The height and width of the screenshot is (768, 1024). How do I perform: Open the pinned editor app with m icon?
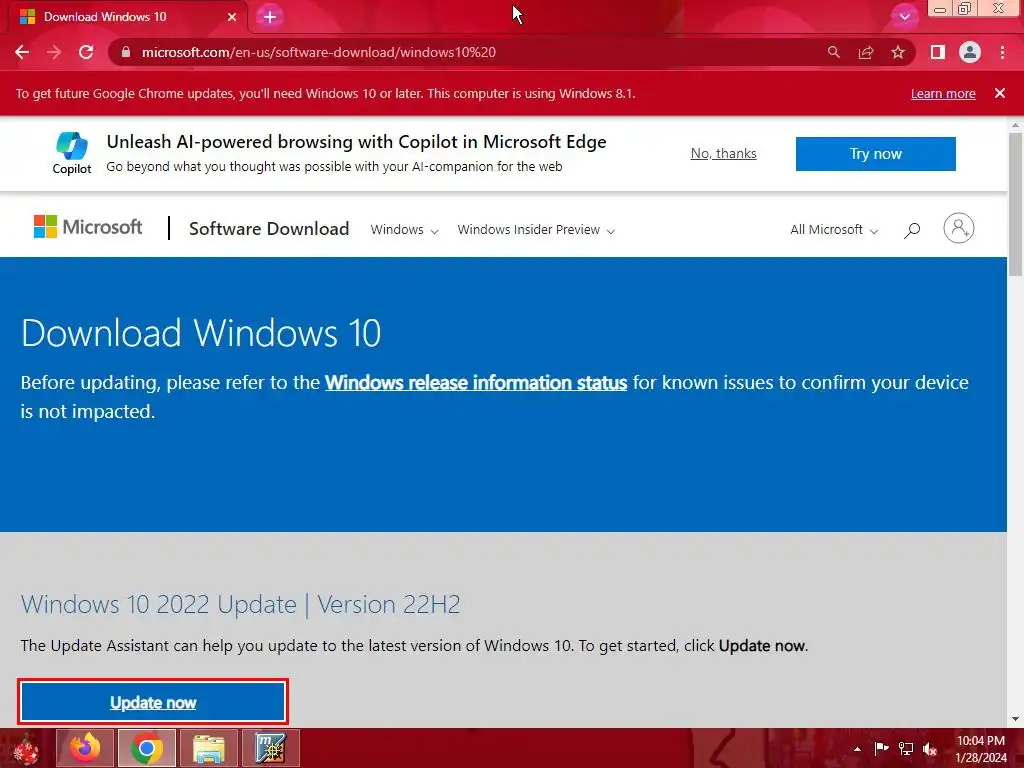[x=270, y=748]
